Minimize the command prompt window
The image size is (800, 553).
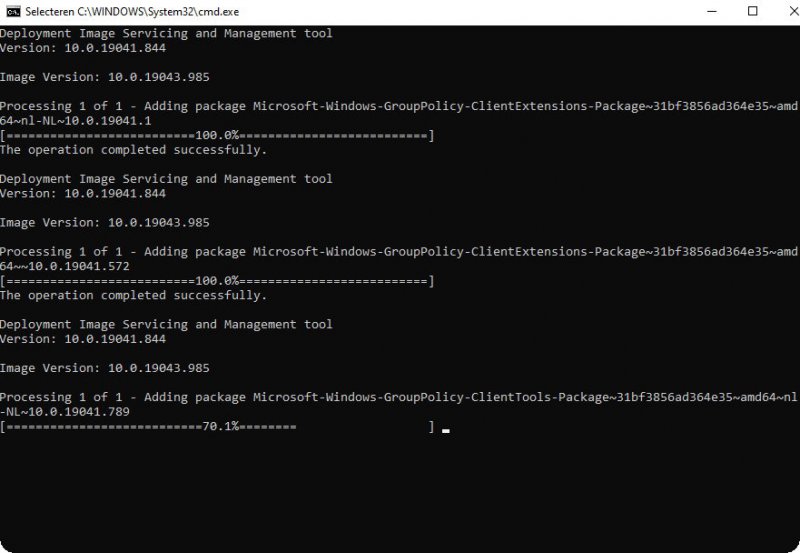click(707, 11)
